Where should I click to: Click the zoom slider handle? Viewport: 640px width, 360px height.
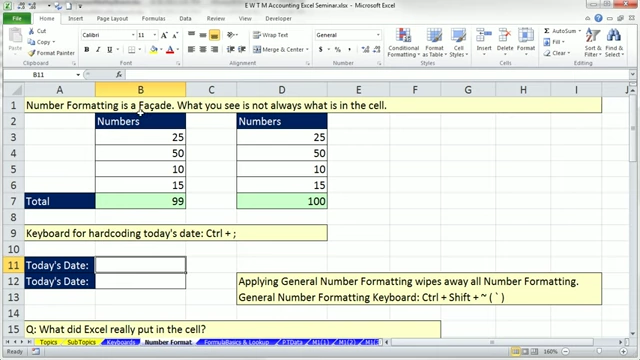coord(599,351)
